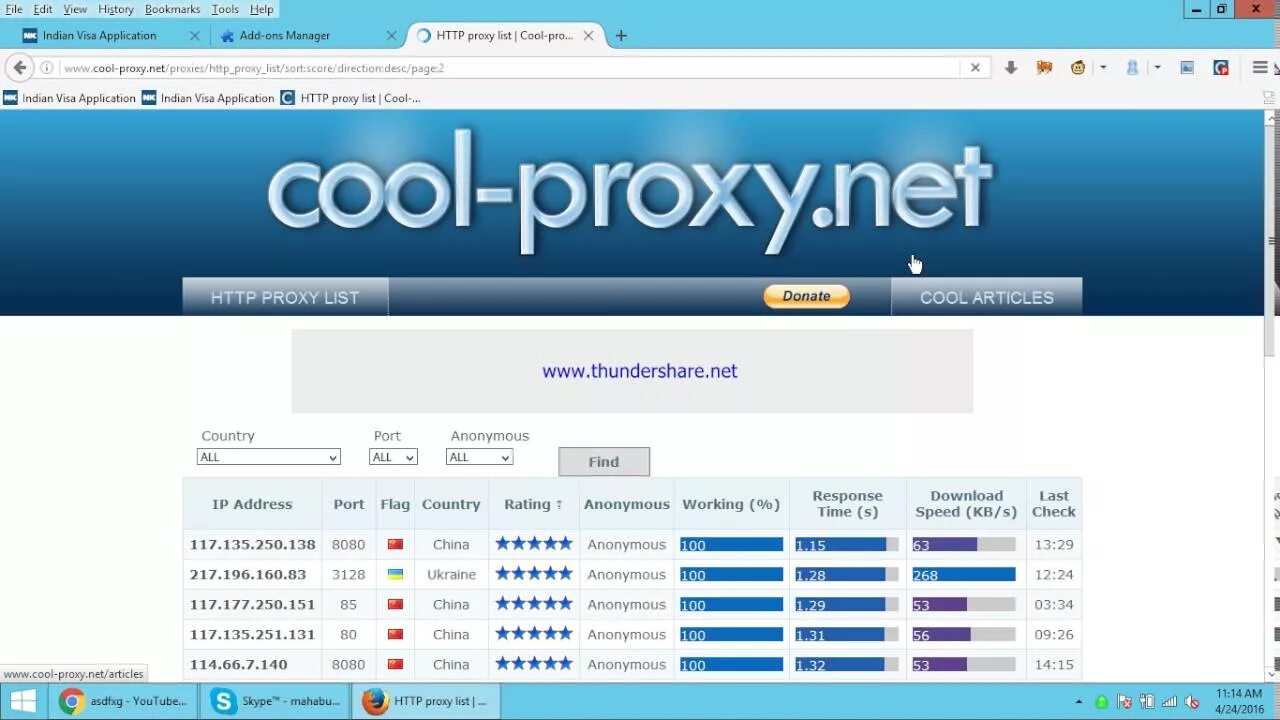Viewport: 1280px width, 720px height.
Task: Click the muted volume tray icon
Action: (x=1191, y=702)
